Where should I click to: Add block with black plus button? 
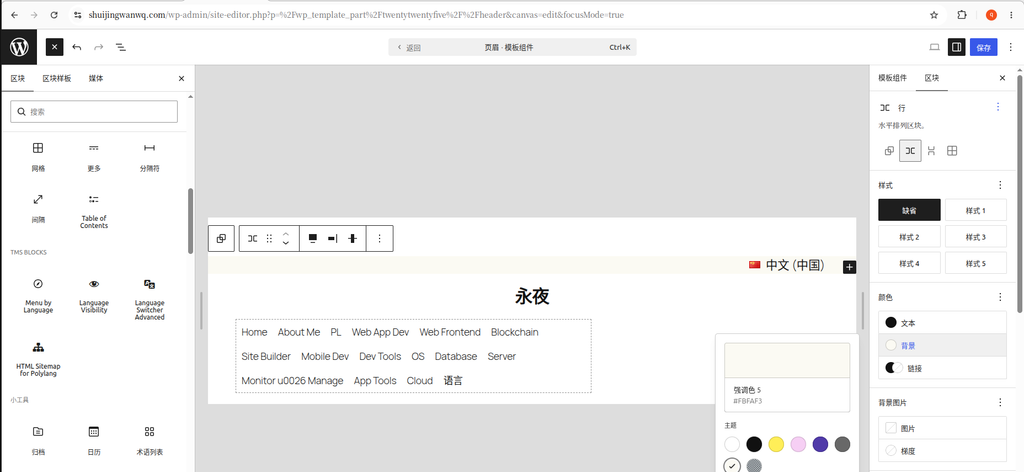pos(849,266)
